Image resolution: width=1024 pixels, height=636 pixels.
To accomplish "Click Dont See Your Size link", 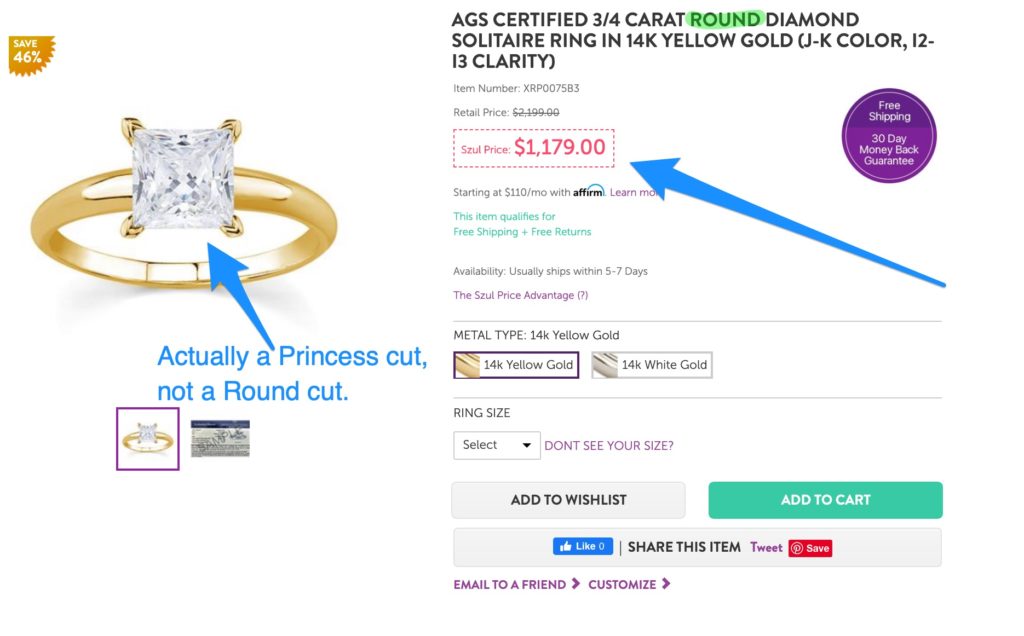I will [x=608, y=445].
